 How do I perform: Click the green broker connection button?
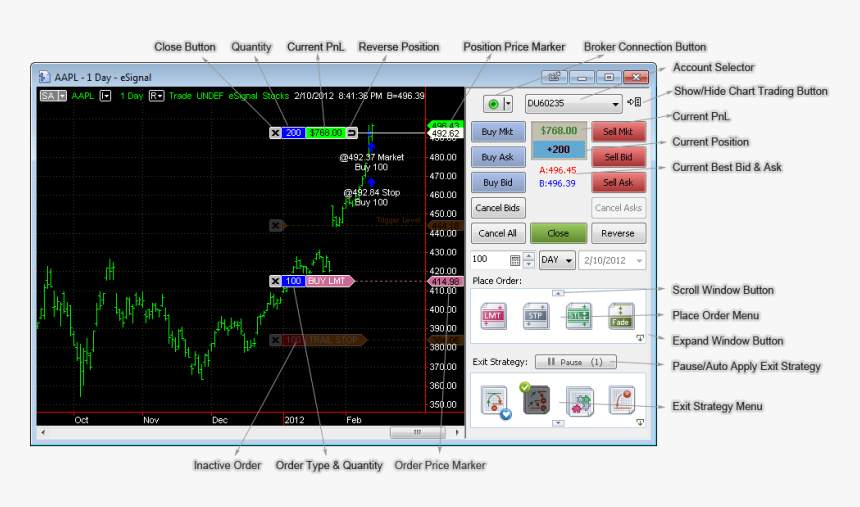pos(493,104)
